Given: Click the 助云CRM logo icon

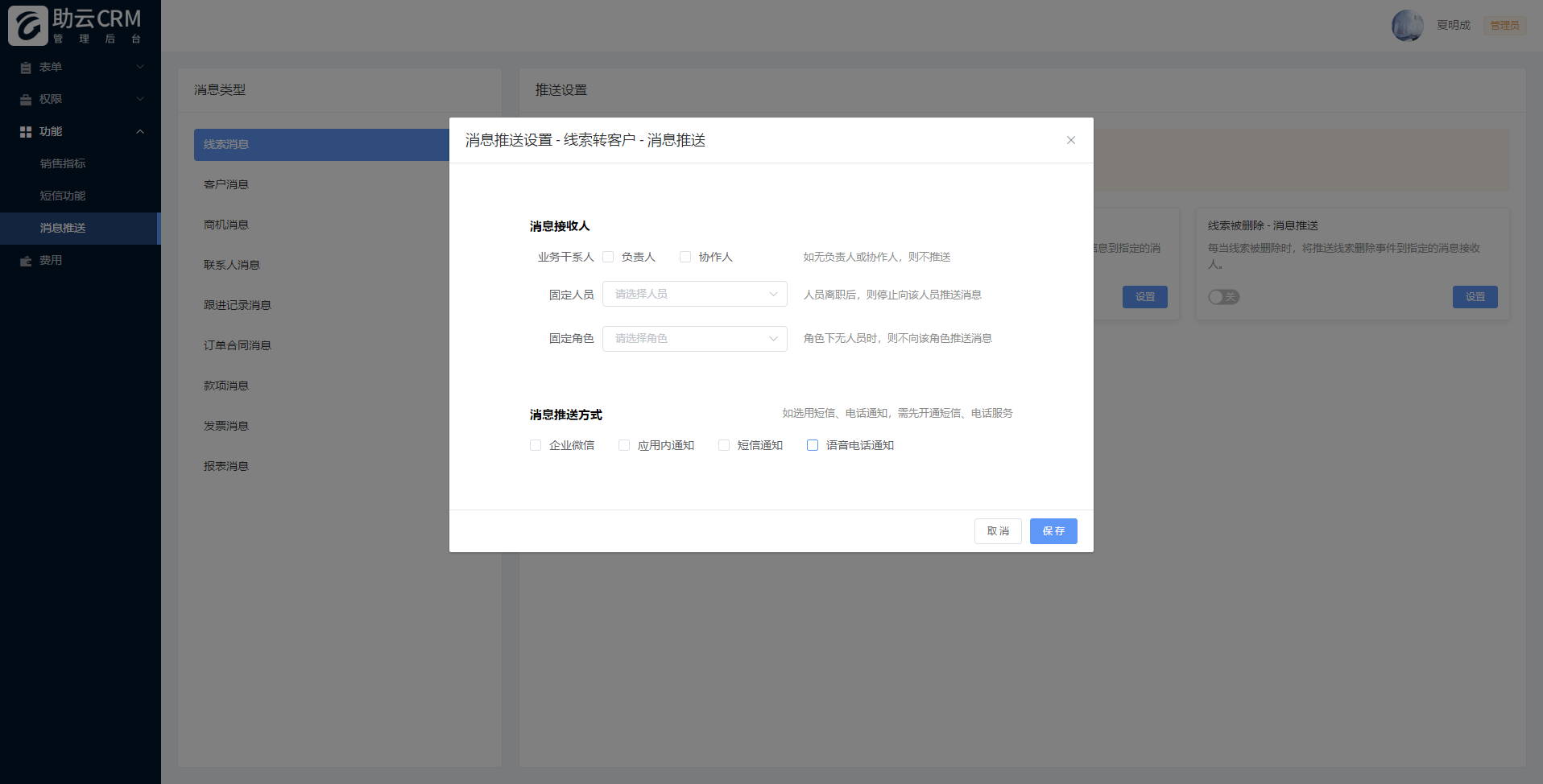Looking at the screenshot, I should (x=28, y=25).
